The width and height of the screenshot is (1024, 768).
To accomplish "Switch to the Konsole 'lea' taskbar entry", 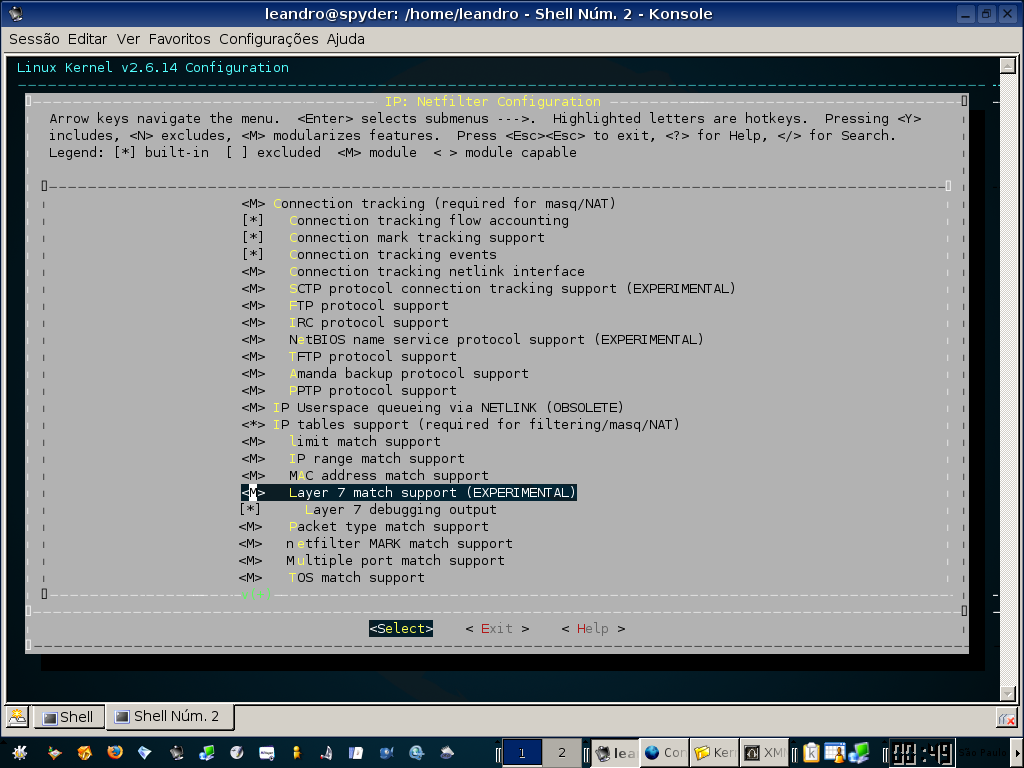I will [614, 753].
